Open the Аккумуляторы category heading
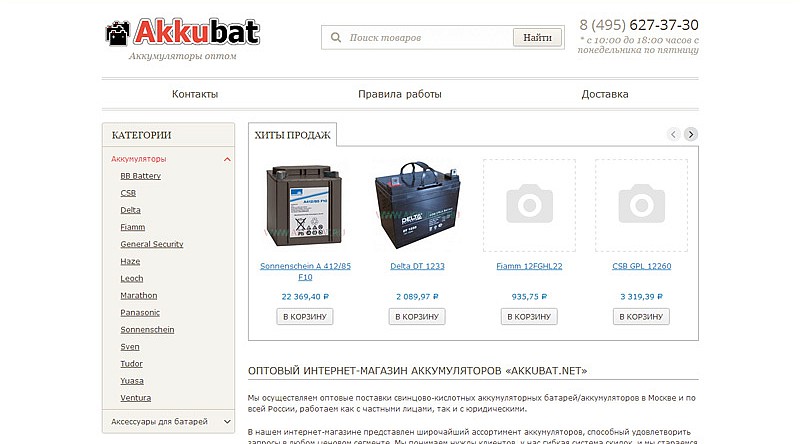The image size is (800, 444). (x=139, y=159)
